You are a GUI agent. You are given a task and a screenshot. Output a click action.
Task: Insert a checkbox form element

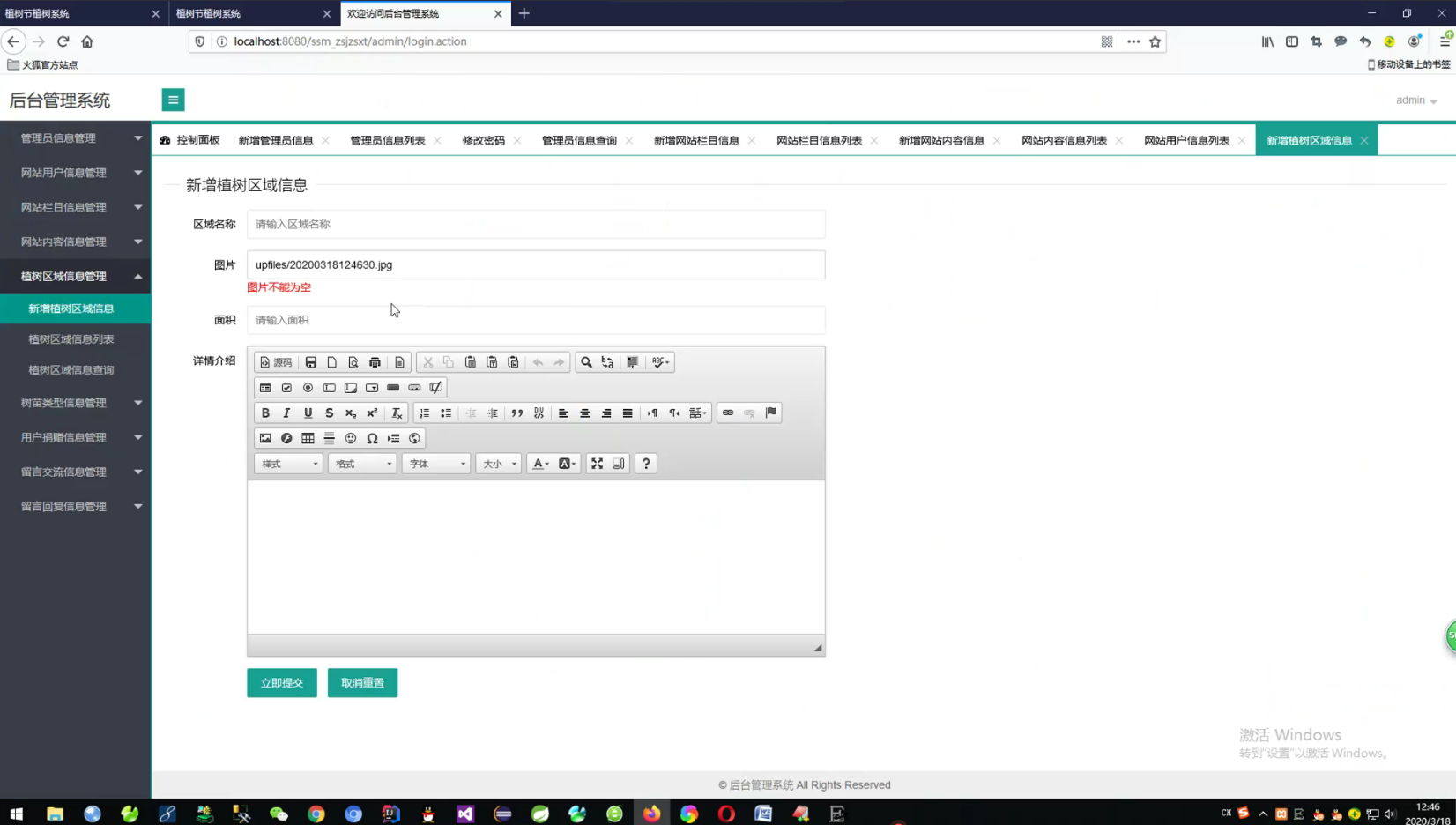286,388
